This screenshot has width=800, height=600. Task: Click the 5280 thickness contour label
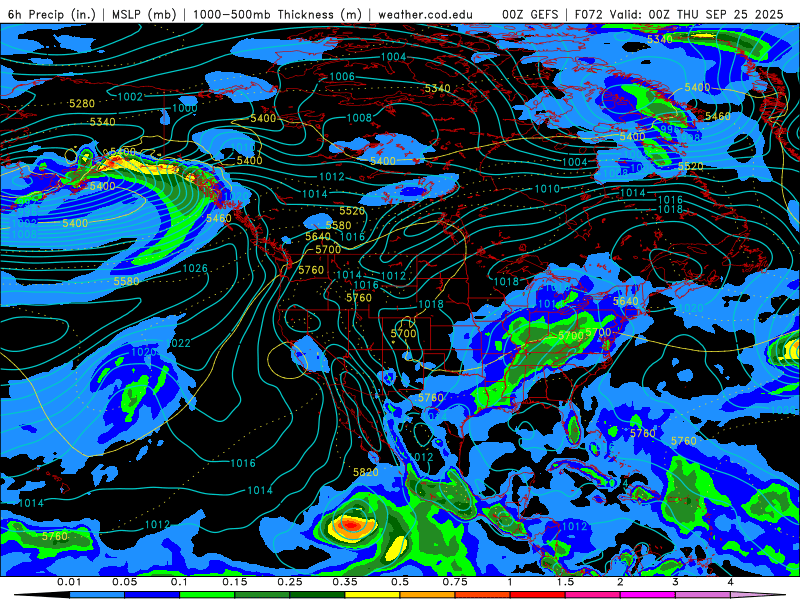82,104
